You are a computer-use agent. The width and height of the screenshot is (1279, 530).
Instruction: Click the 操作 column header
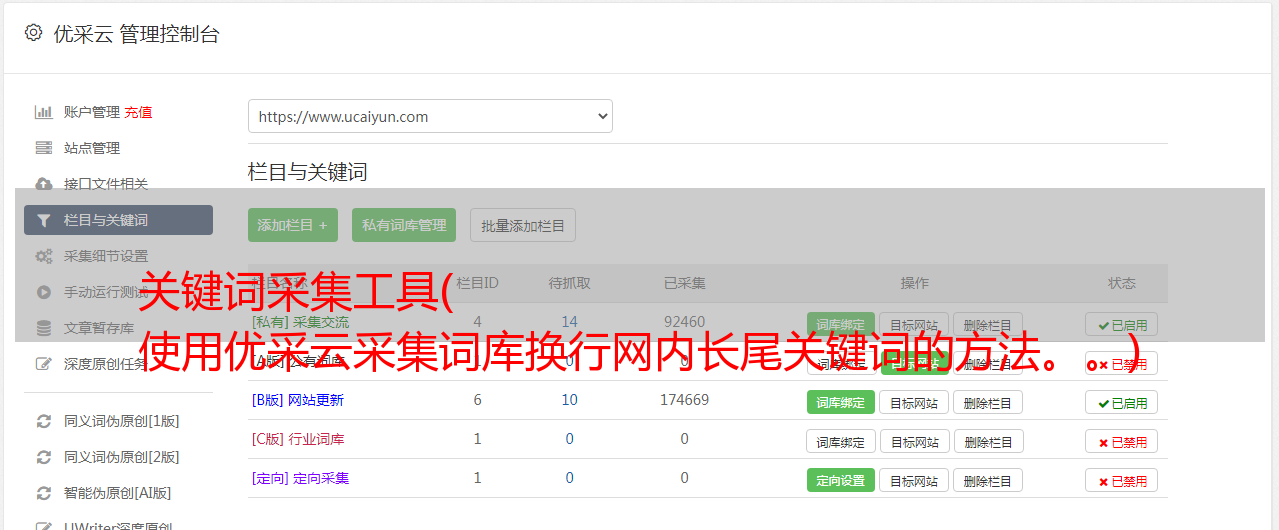[x=914, y=283]
